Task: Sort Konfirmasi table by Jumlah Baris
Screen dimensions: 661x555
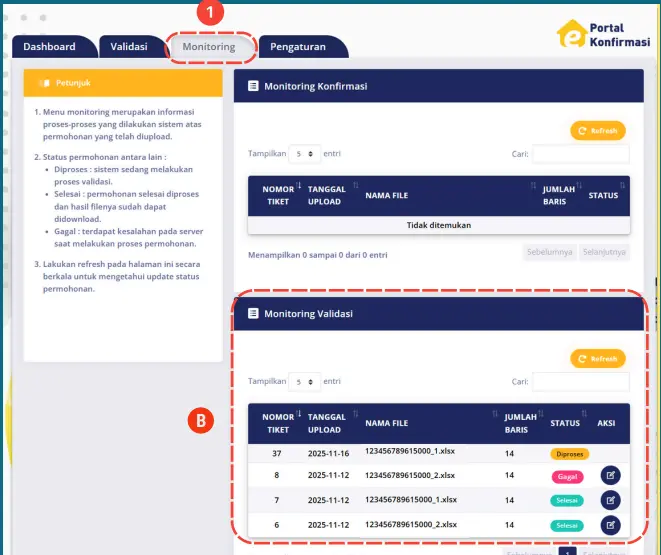Action: 559,196
